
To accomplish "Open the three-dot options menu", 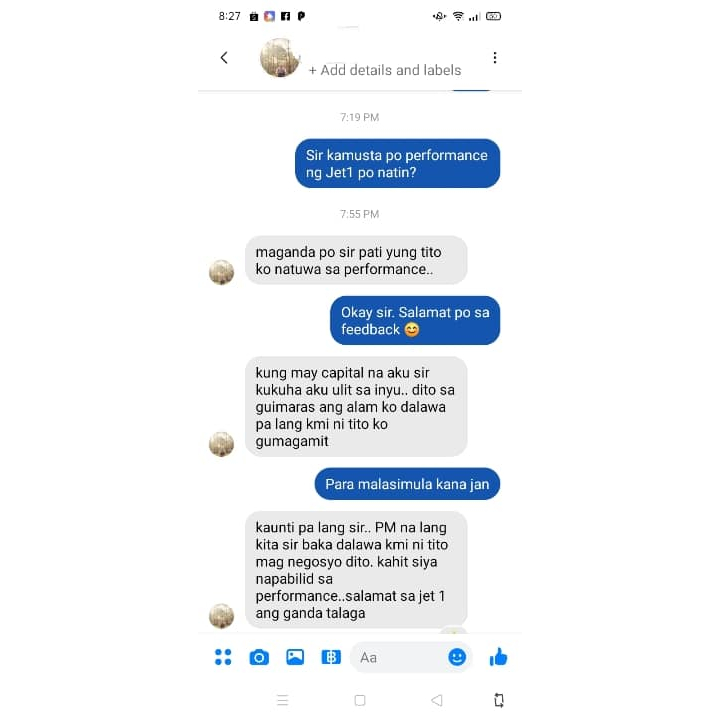I will coord(495,57).
